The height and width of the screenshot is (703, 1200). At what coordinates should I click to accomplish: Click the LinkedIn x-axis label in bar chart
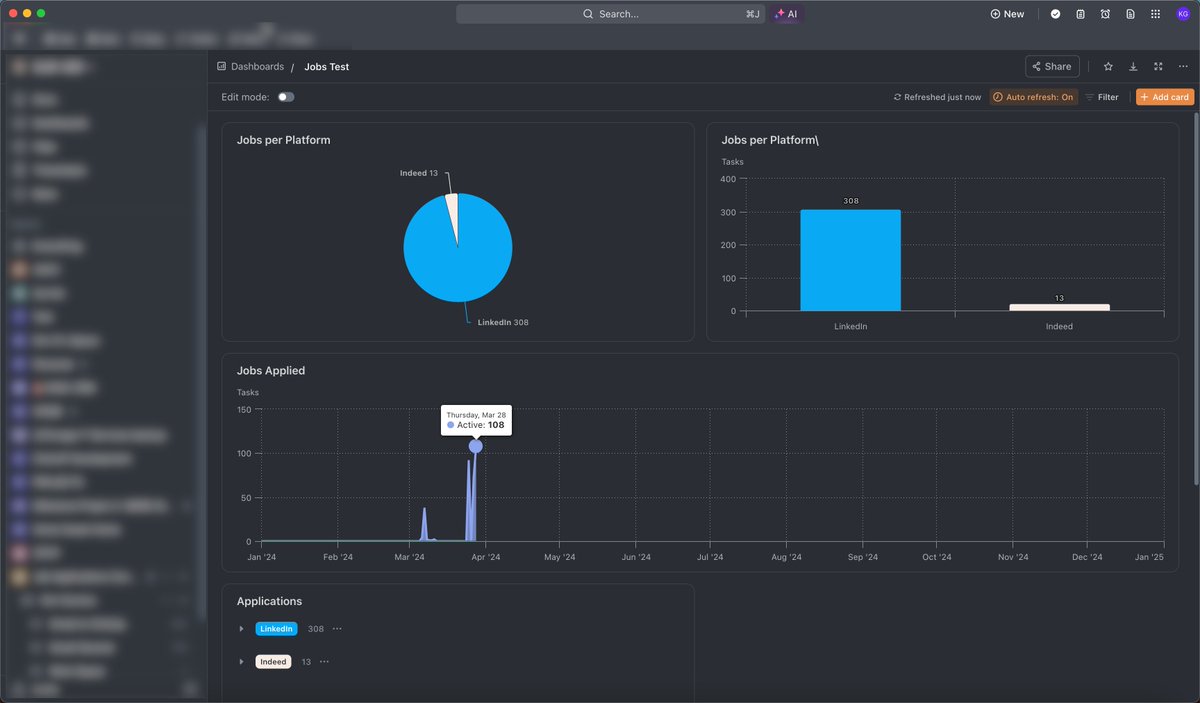[x=850, y=327]
